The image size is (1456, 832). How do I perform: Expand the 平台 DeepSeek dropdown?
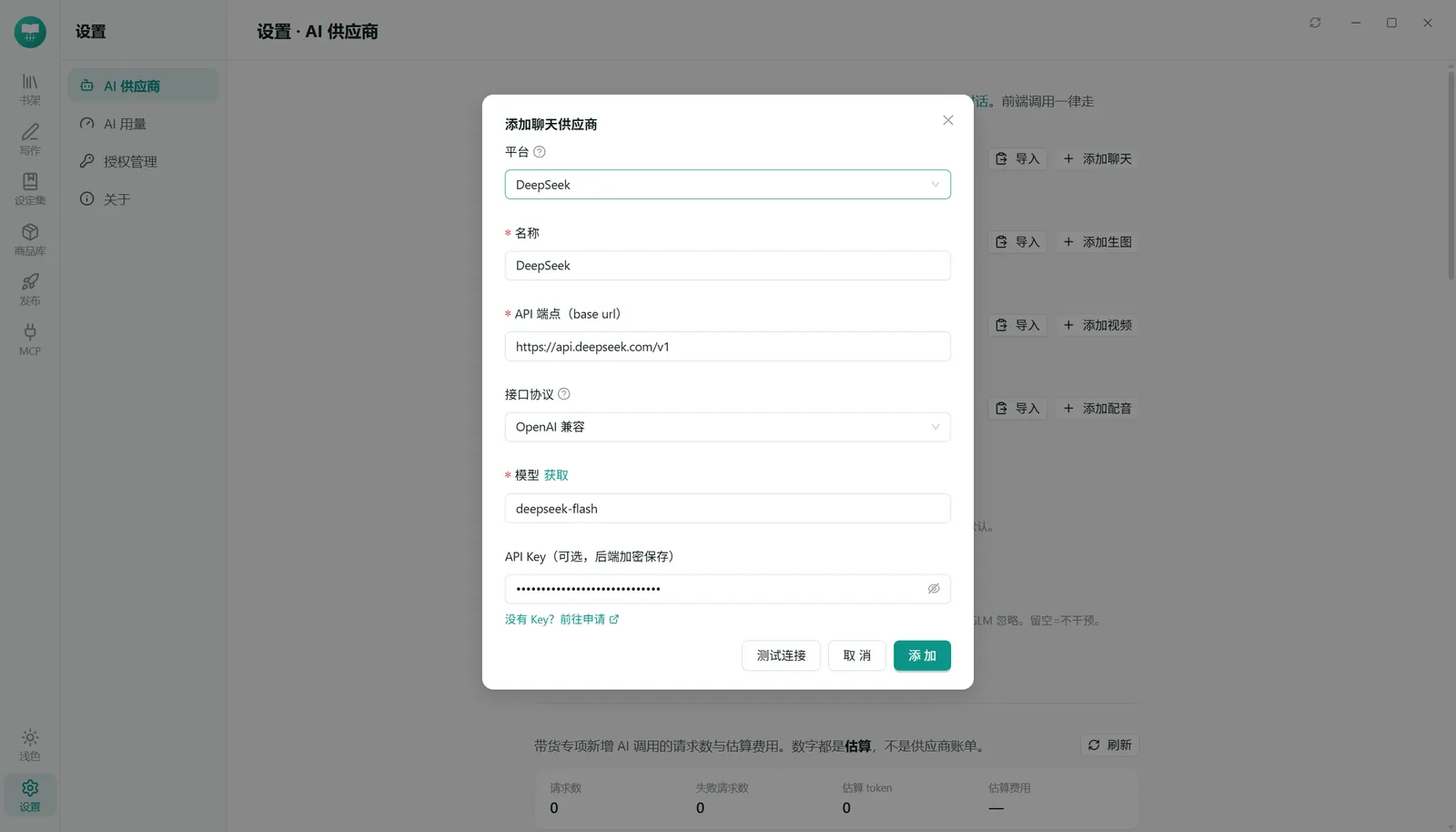tap(728, 185)
